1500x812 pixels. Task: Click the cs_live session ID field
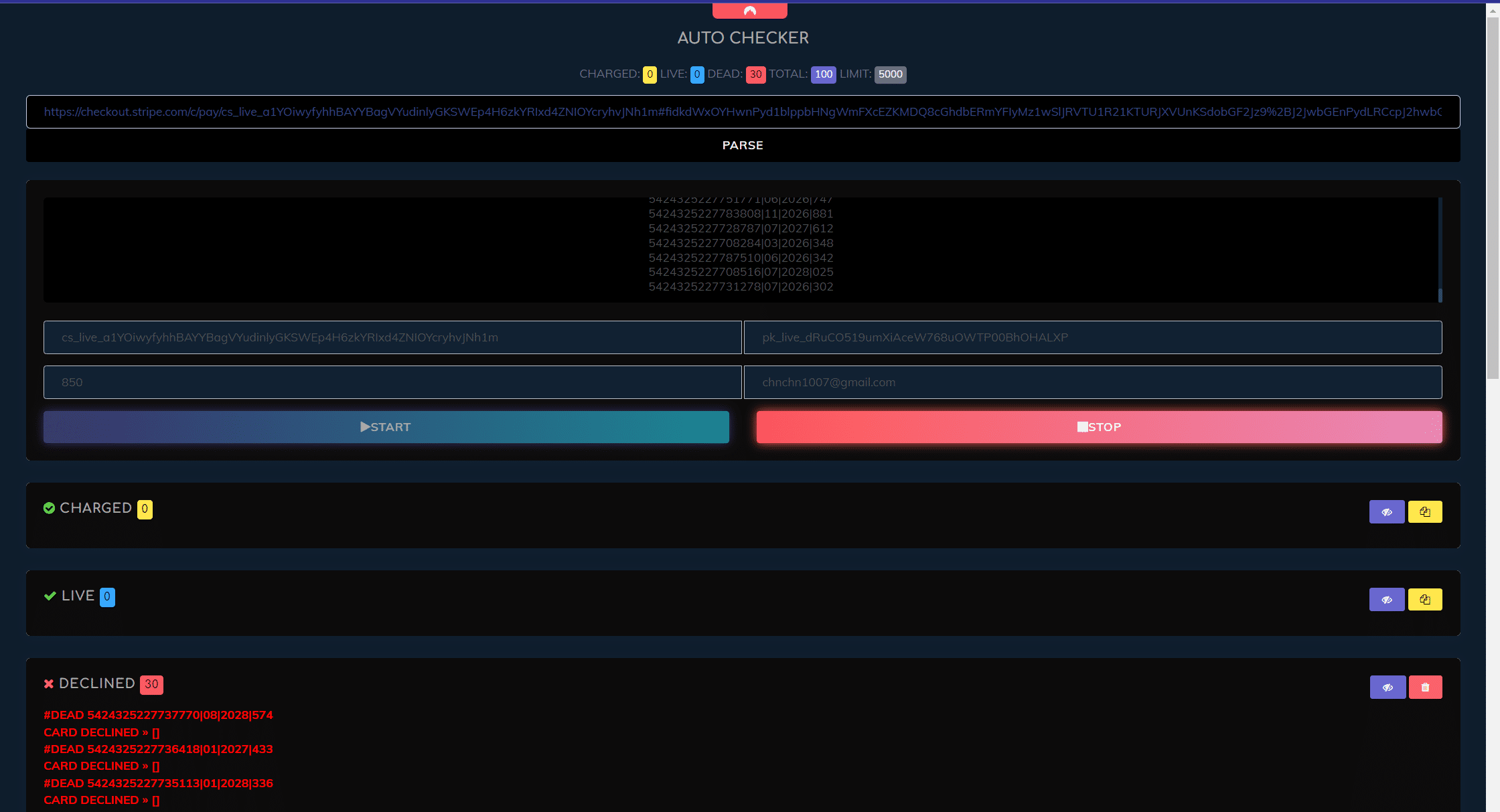coord(392,337)
